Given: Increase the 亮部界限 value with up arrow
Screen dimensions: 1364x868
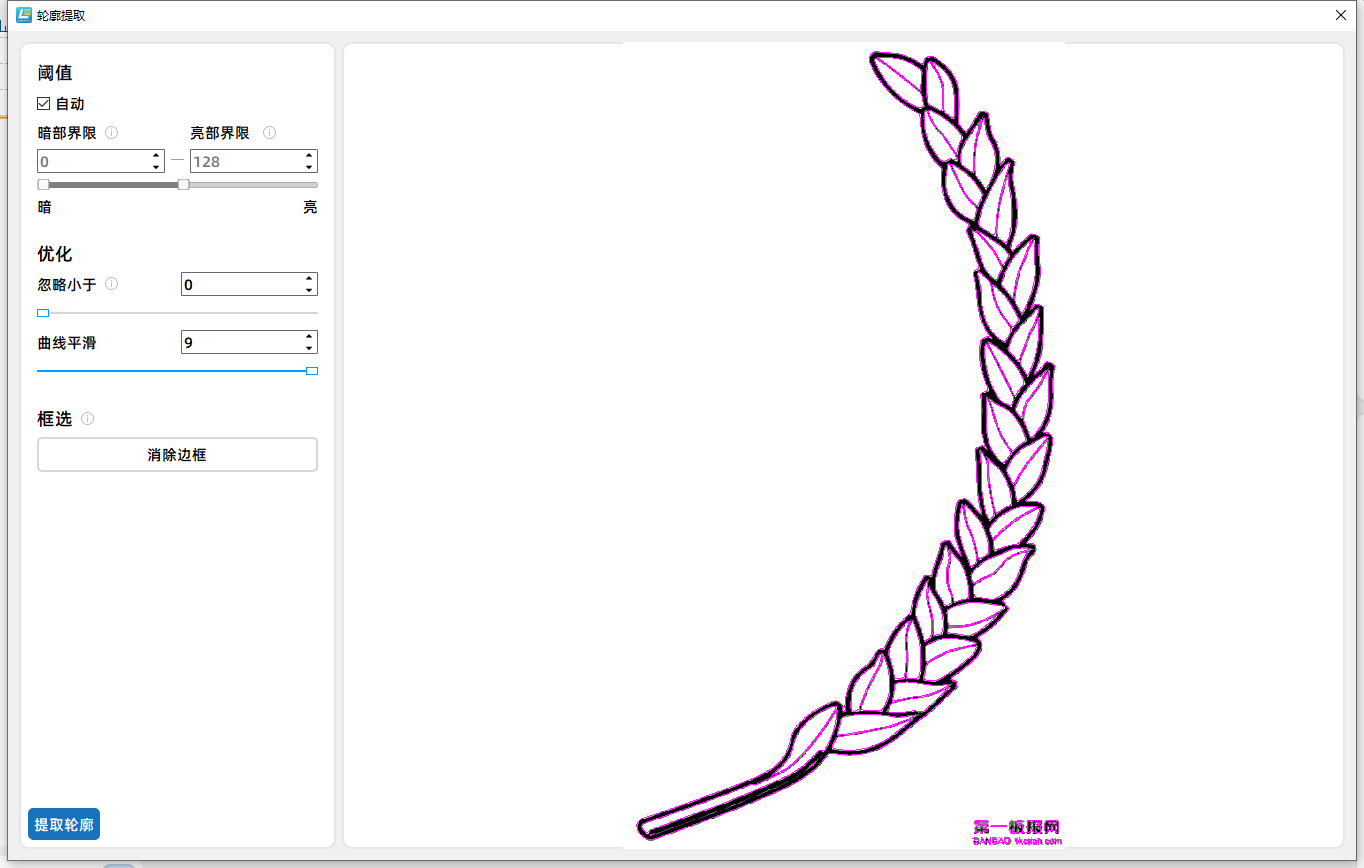Looking at the screenshot, I should tap(309, 155).
